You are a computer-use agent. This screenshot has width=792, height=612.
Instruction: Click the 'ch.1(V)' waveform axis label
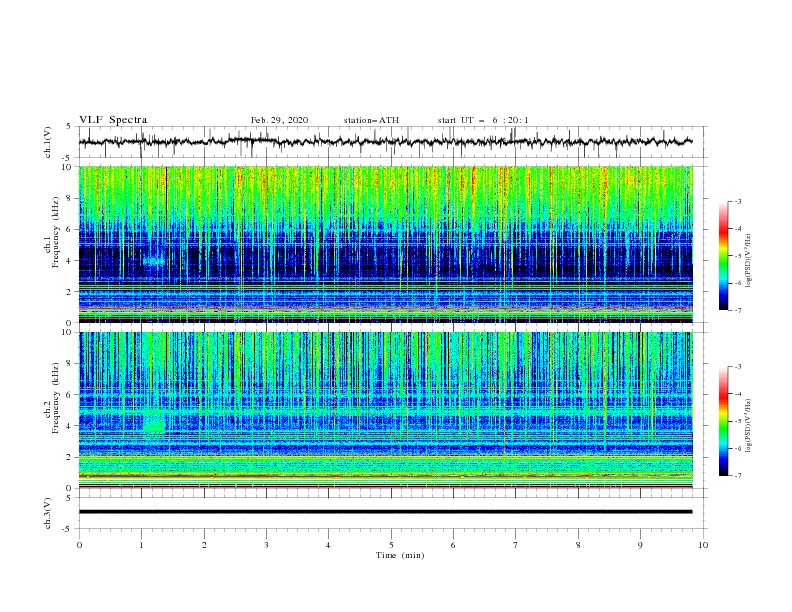point(48,142)
